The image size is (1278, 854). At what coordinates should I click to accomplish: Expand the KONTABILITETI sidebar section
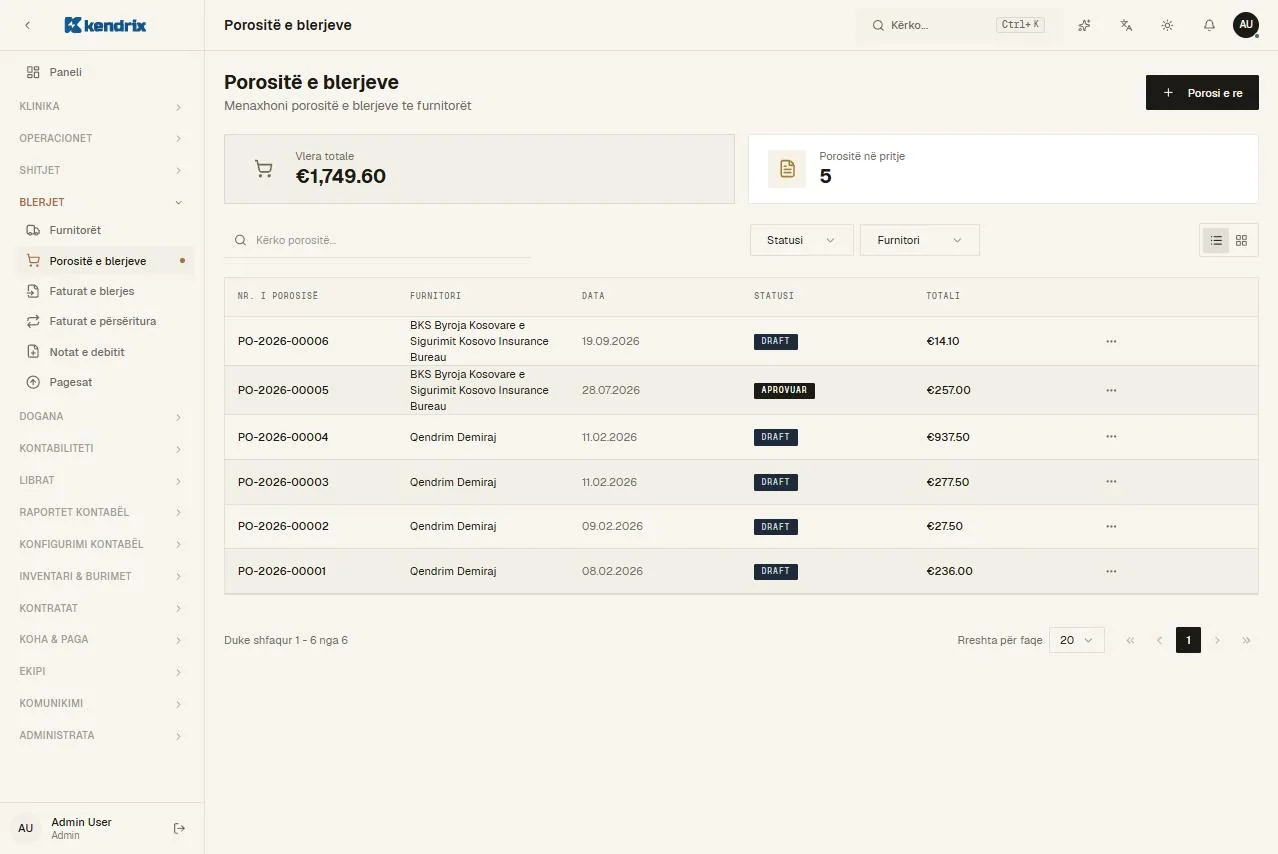point(102,448)
